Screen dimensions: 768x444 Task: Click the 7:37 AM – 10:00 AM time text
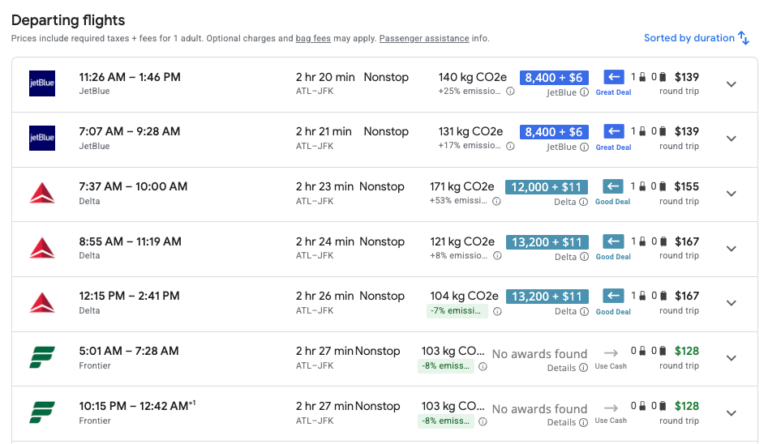(x=133, y=186)
